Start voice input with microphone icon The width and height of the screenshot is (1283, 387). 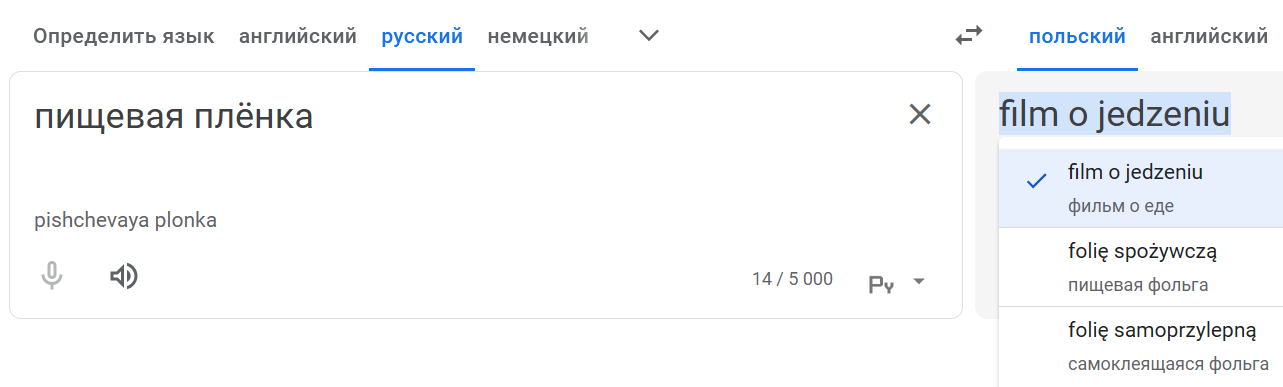(52, 277)
